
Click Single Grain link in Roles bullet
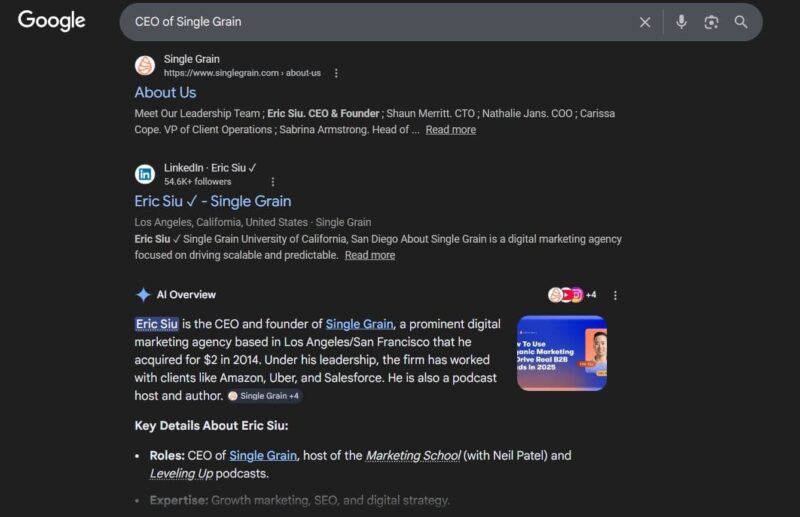click(x=263, y=455)
